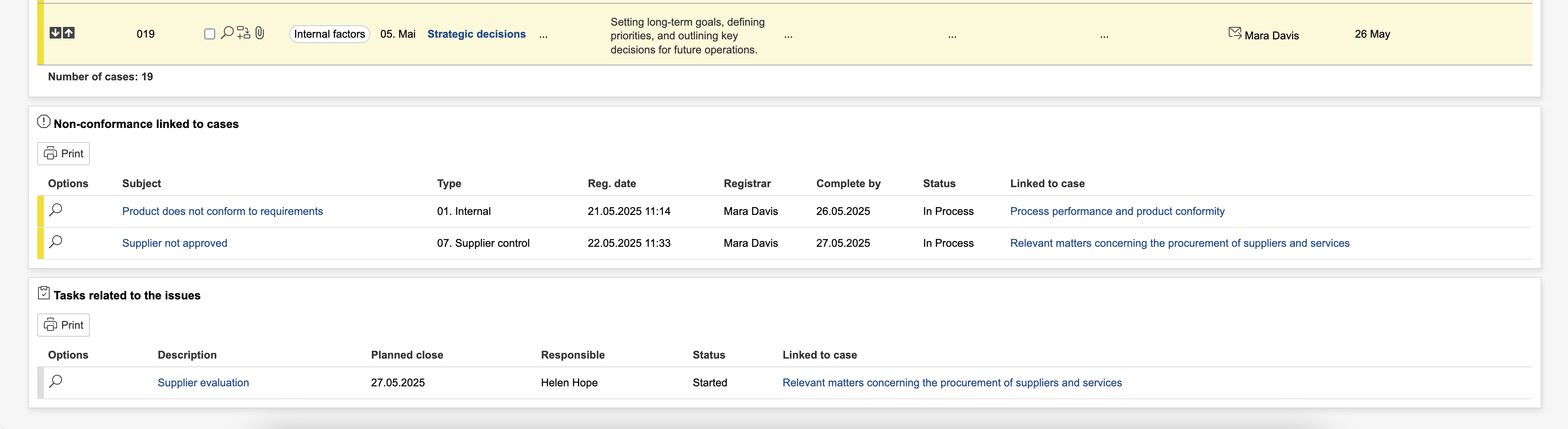Open Supplier not approved non-conformance
Image resolution: width=1568 pixels, height=429 pixels.
(175, 243)
